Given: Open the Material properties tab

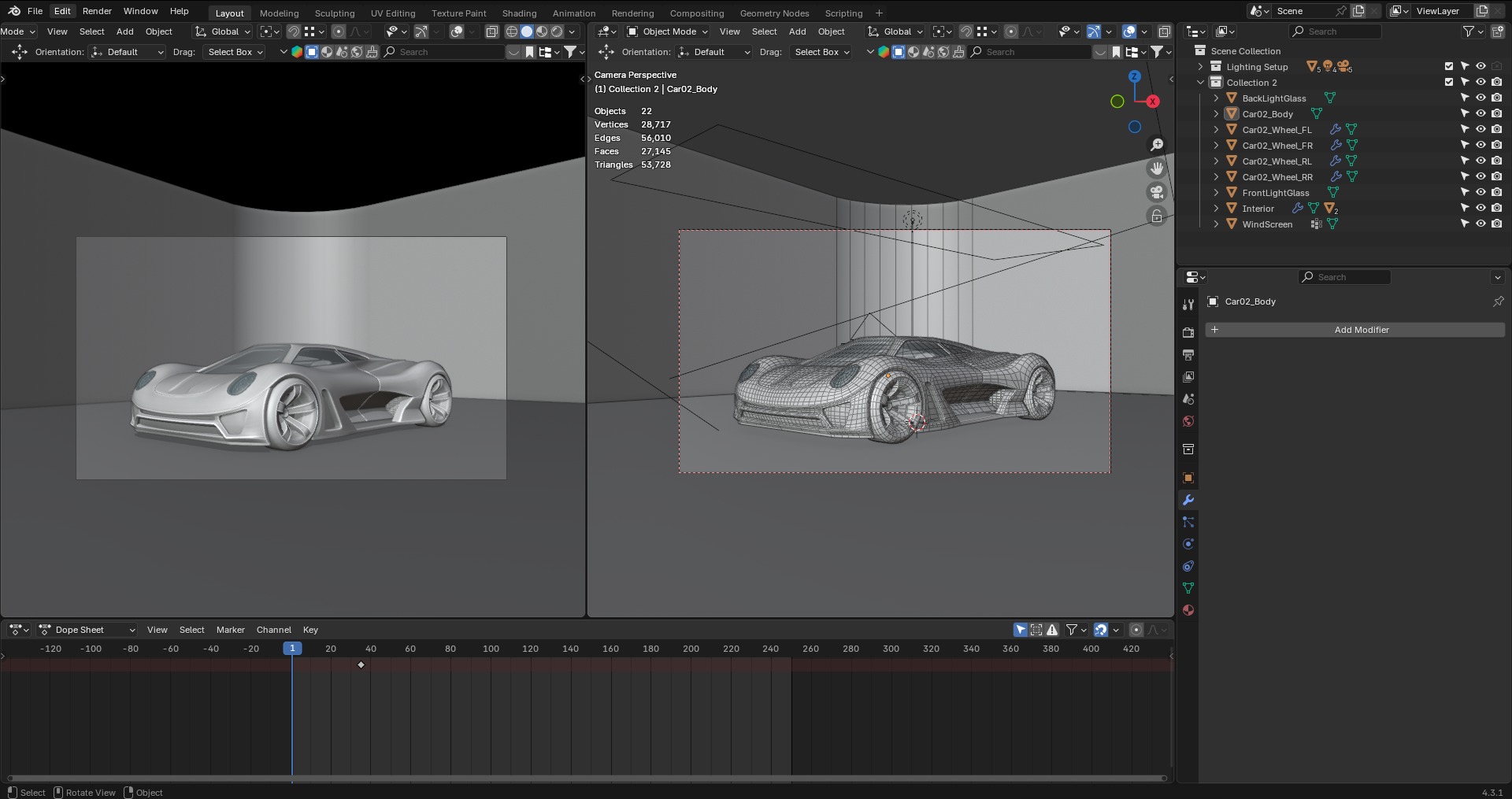Looking at the screenshot, I should 1188,610.
